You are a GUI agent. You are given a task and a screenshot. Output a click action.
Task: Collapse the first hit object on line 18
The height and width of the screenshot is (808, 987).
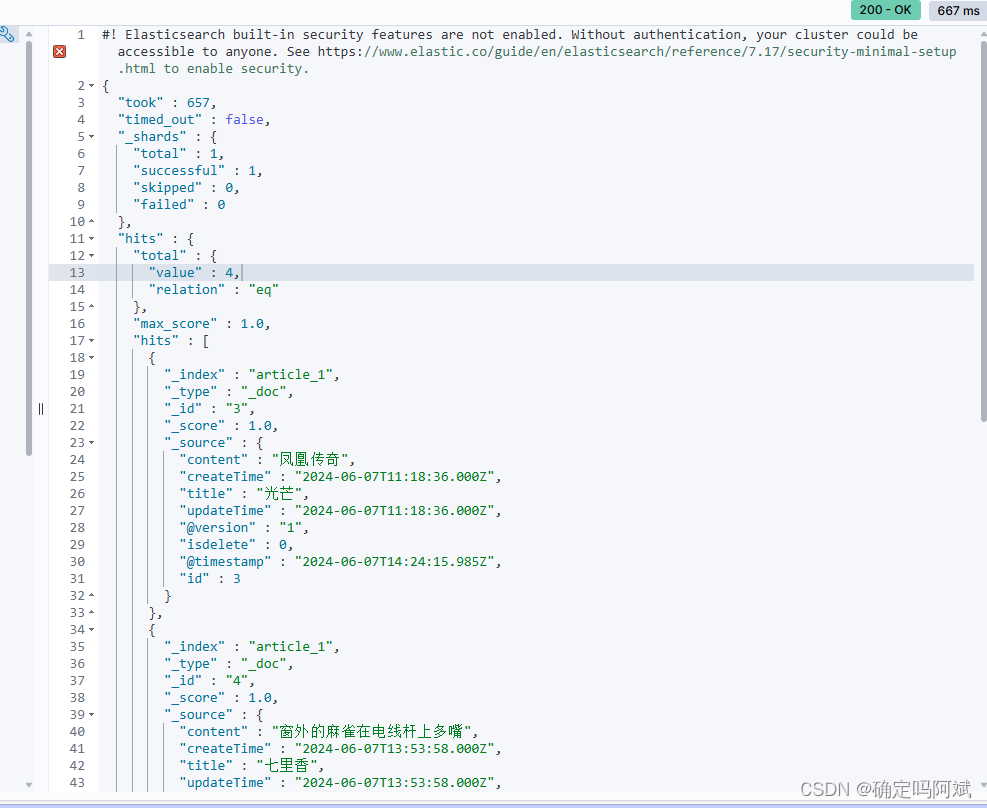92,357
